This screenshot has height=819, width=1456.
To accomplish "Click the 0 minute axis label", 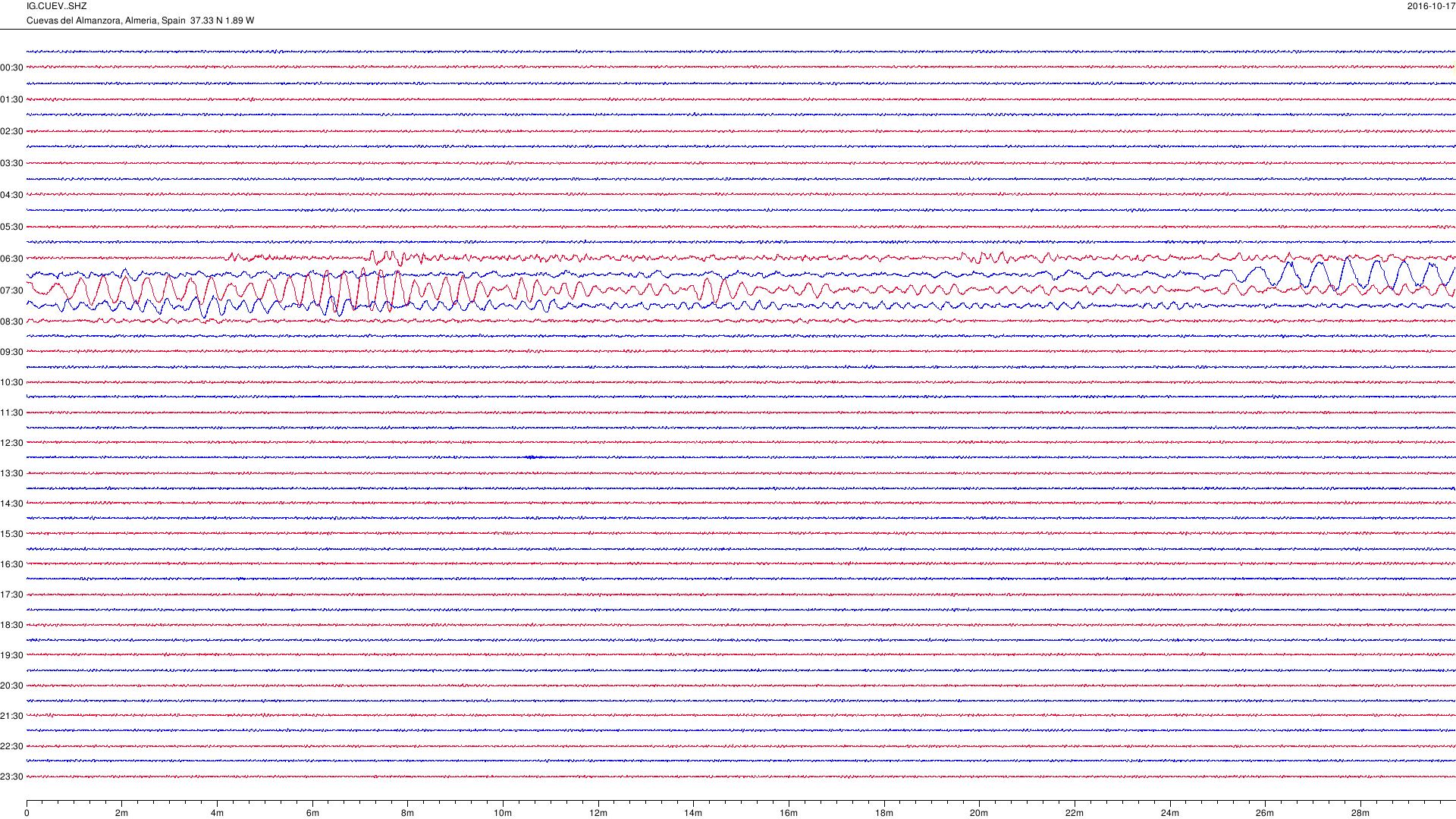I will click(x=27, y=813).
